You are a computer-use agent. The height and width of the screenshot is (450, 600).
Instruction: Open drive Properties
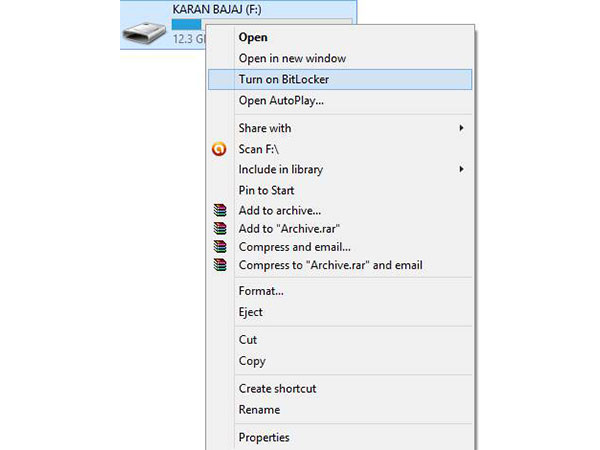[x=264, y=437]
